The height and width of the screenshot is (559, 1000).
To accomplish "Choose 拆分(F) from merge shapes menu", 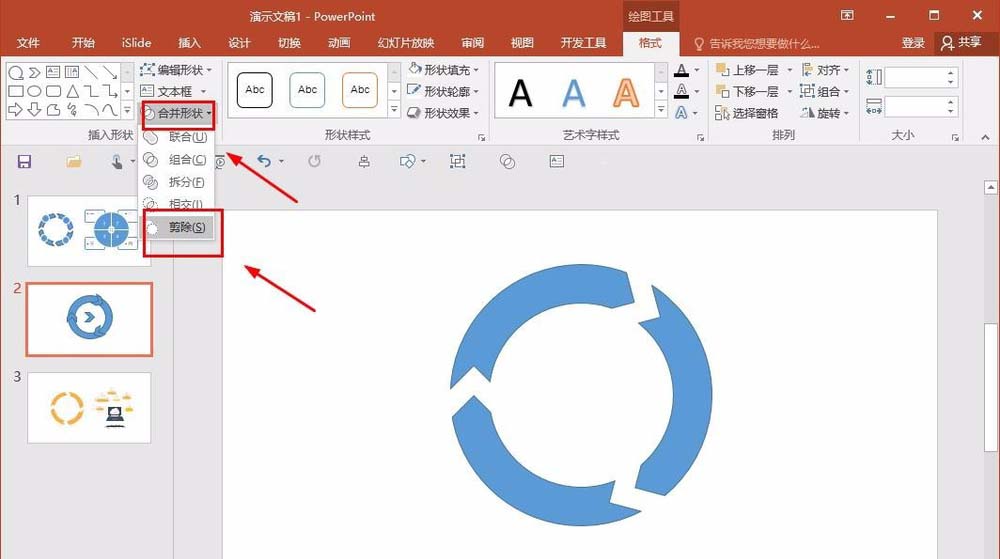I will pos(177,182).
